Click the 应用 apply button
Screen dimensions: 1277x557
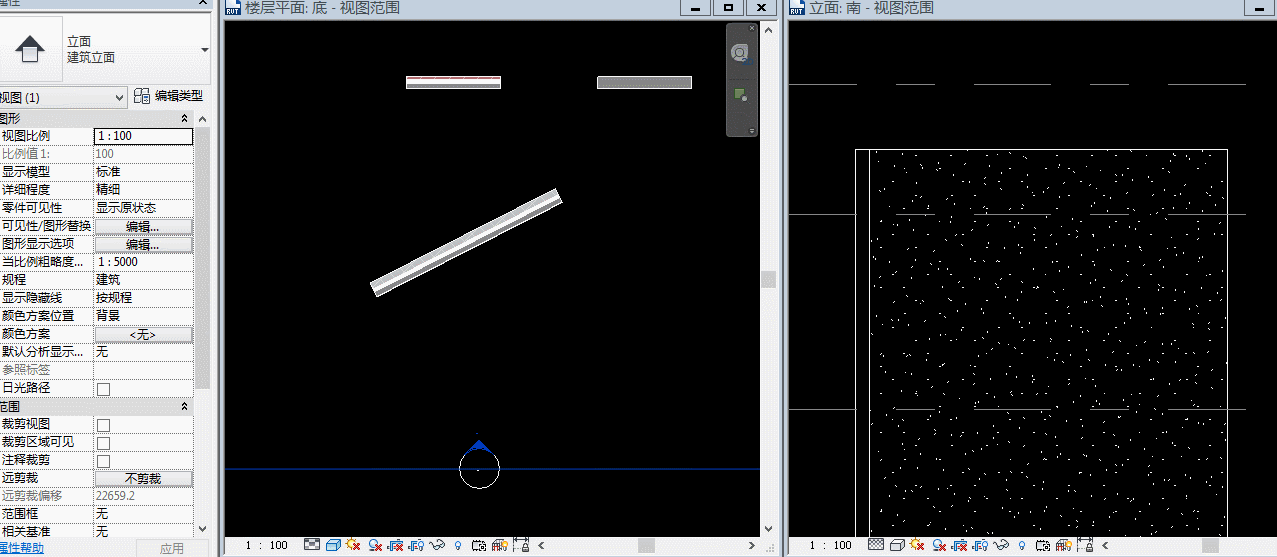172,548
